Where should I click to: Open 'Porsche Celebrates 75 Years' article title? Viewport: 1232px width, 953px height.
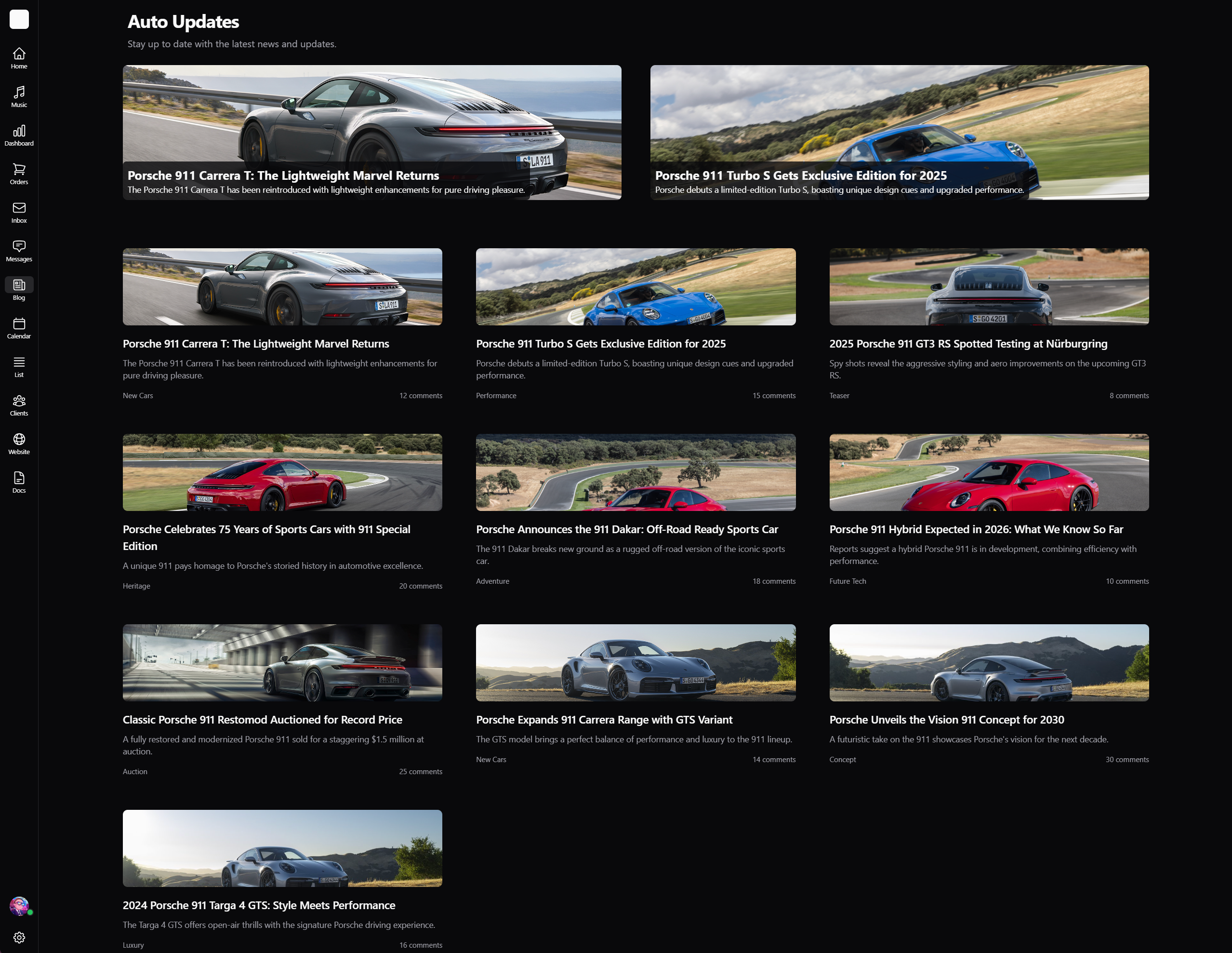coord(266,538)
